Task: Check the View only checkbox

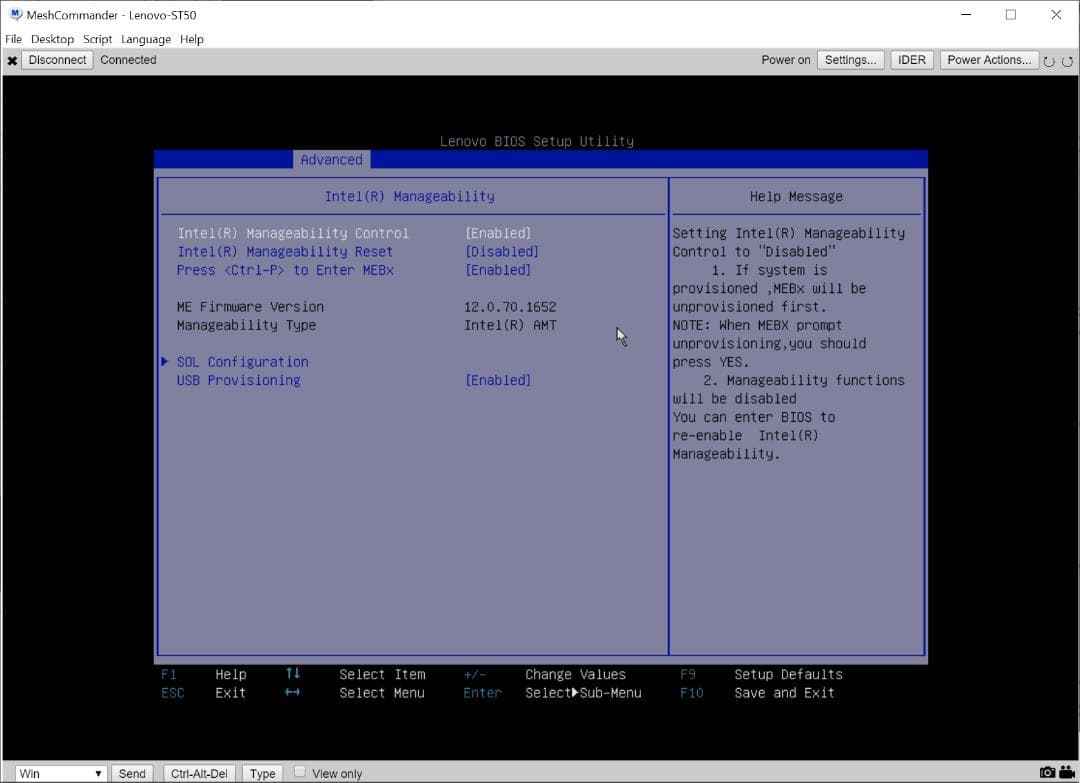Action: [x=300, y=772]
